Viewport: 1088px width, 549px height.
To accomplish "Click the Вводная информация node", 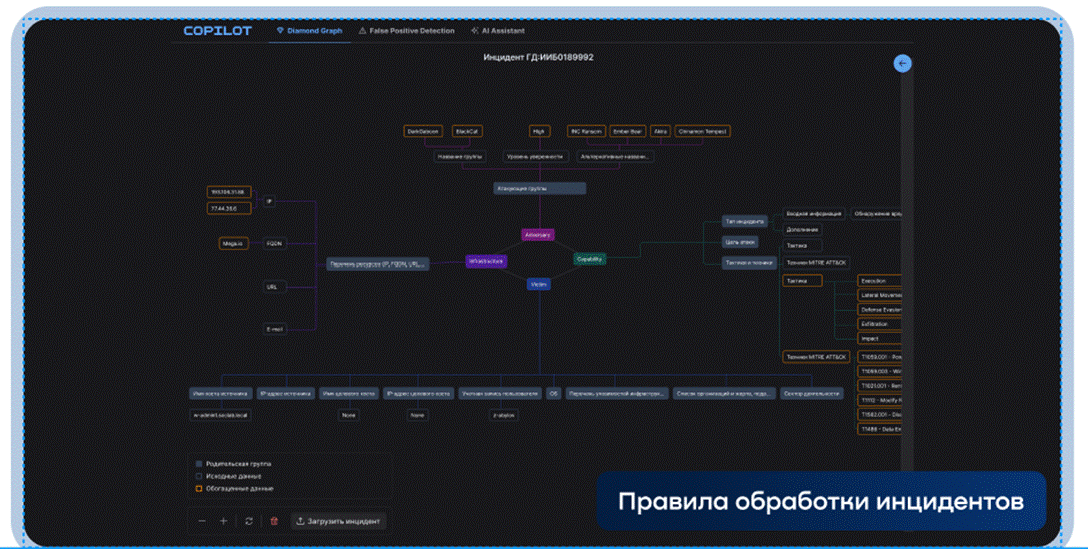I will point(814,214).
